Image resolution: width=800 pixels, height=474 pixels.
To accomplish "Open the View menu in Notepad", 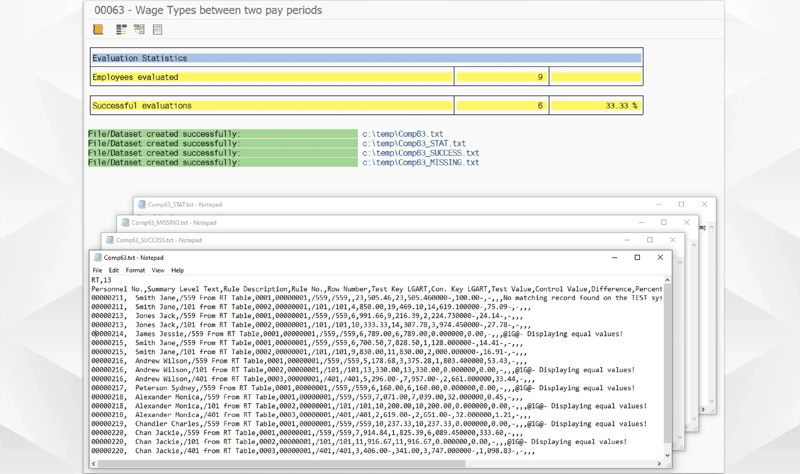I will pos(158,270).
